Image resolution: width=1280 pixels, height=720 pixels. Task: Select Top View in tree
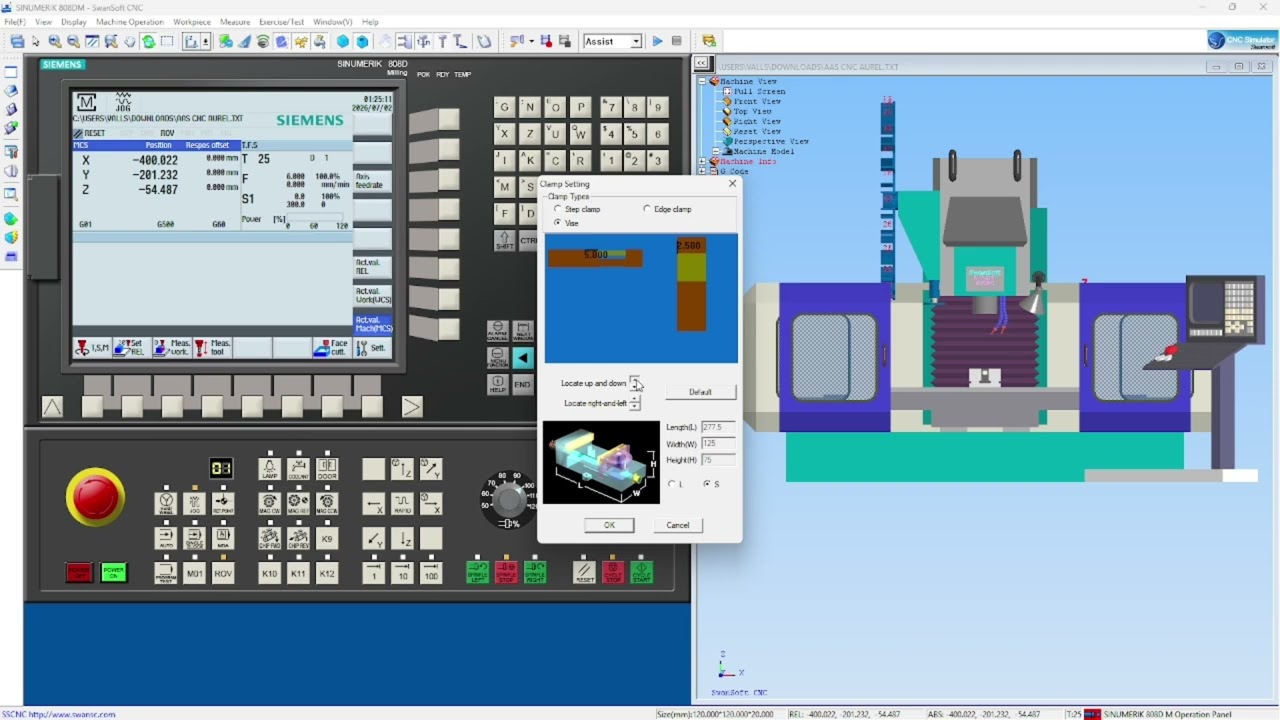(752, 111)
